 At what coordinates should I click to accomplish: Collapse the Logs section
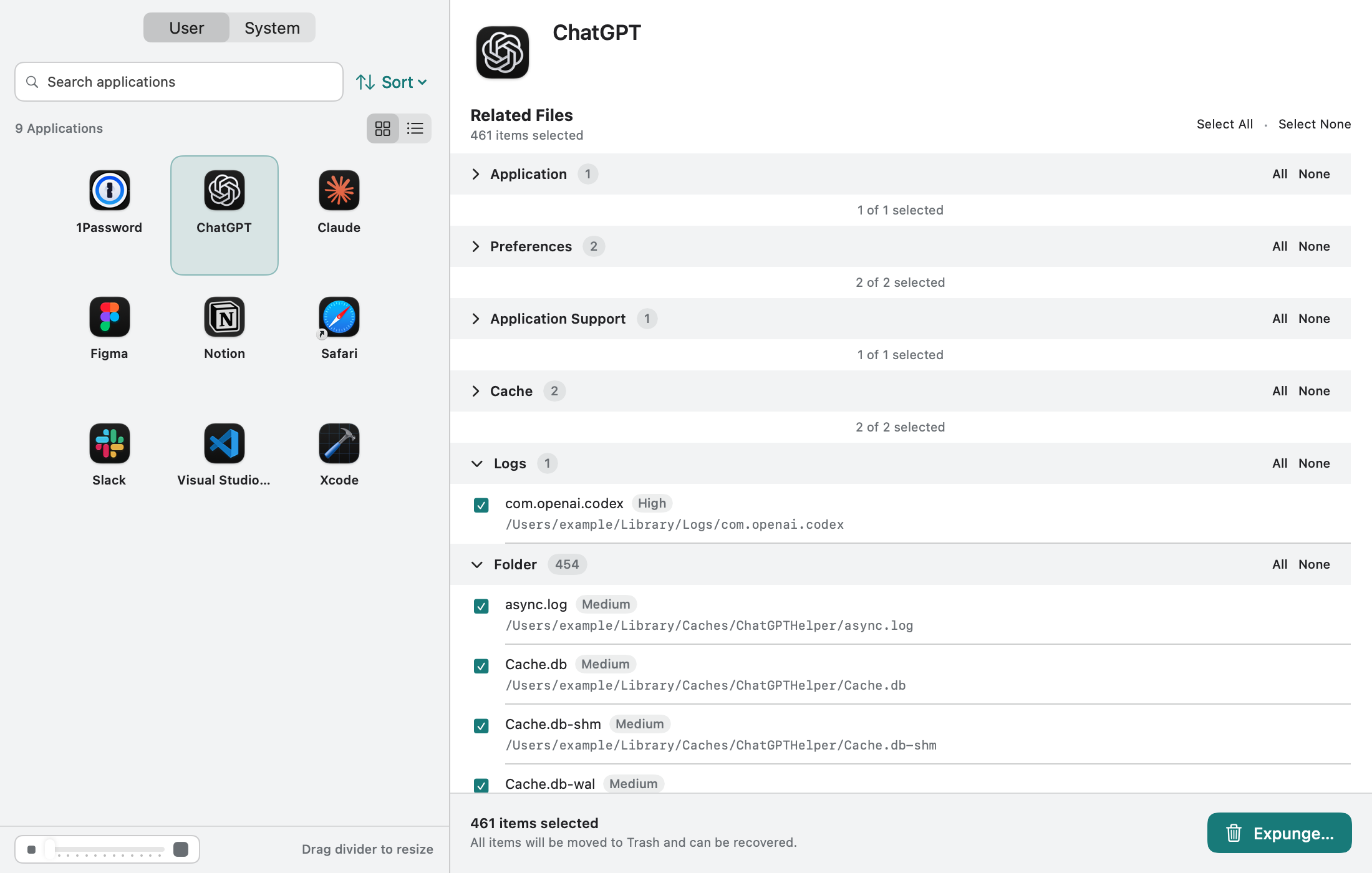[477, 463]
